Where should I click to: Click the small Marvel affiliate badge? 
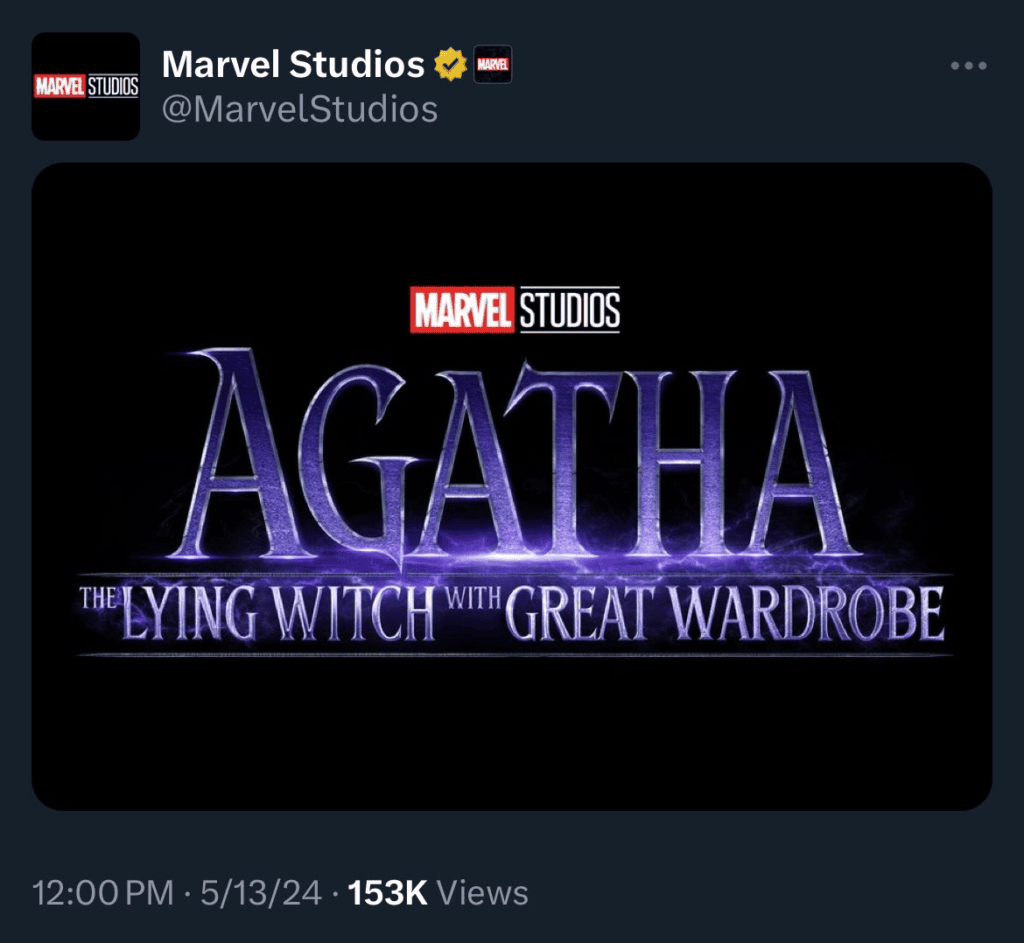click(492, 65)
